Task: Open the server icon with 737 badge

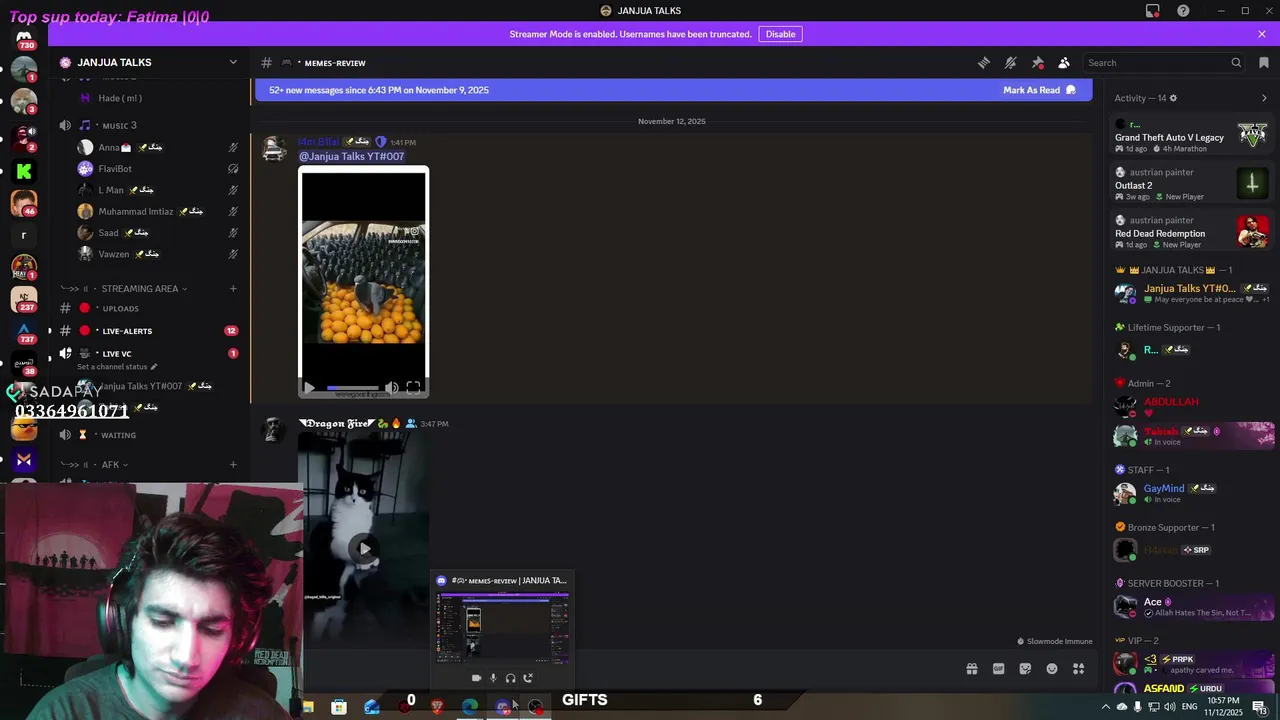Action: tap(24, 331)
